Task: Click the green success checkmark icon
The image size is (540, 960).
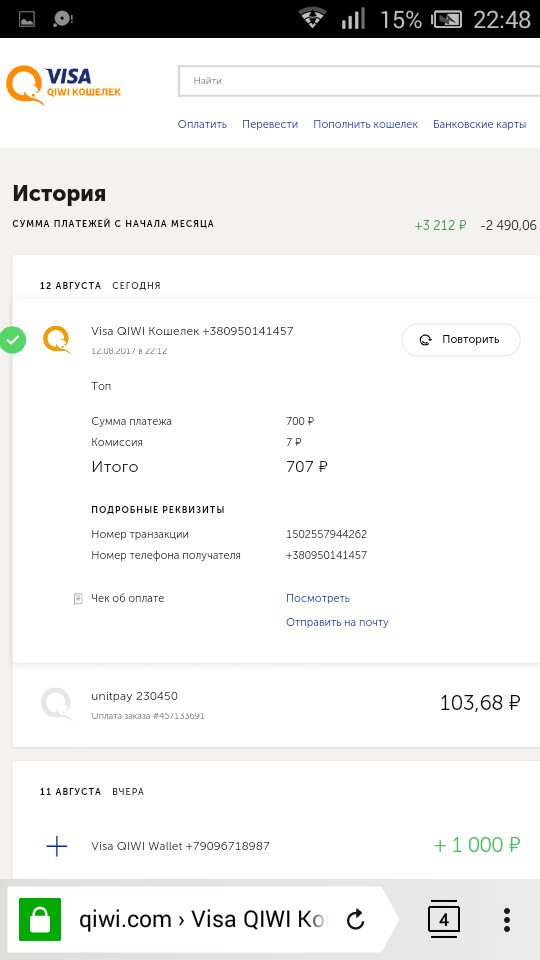Action: pos(13,340)
